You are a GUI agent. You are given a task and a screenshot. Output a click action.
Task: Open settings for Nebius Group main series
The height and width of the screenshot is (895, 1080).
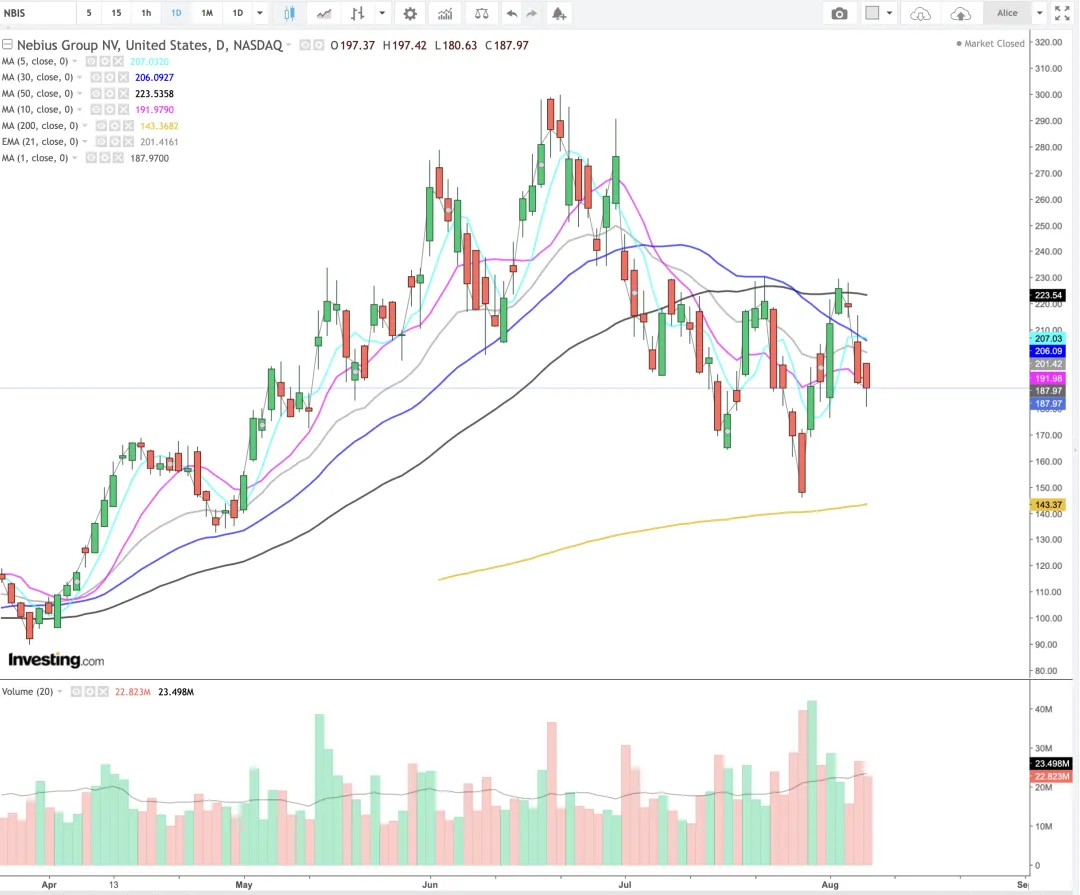[x=318, y=45]
